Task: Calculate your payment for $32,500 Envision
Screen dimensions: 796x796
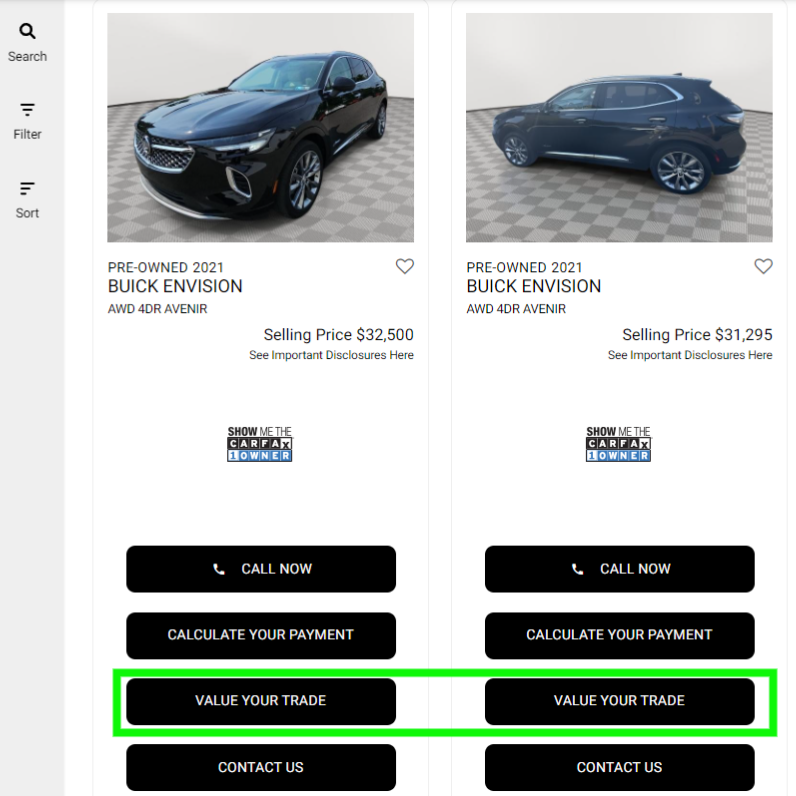Action: (261, 636)
